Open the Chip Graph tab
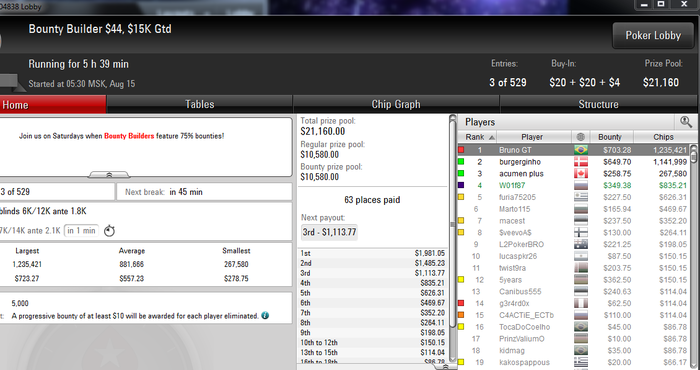The height and width of the screenshot is (370, 700). (x=396, y=104)
